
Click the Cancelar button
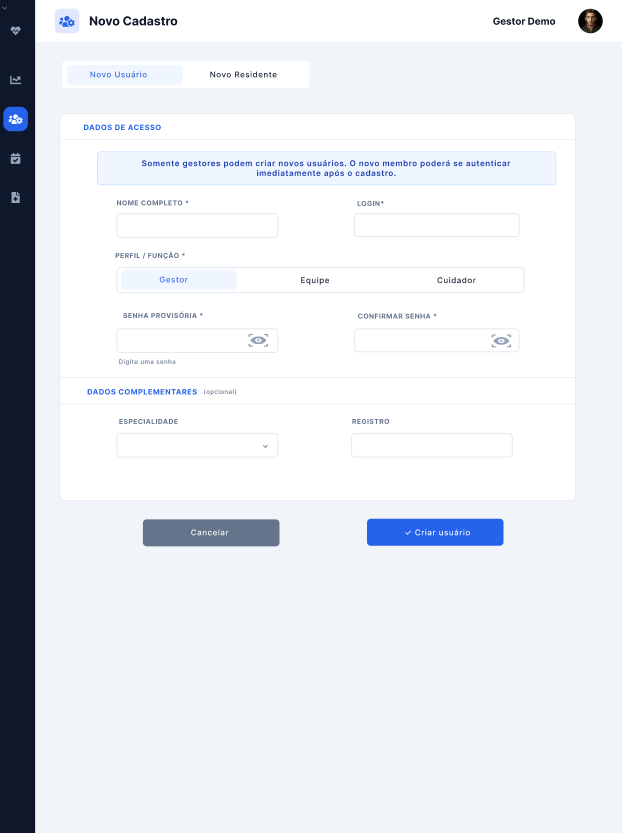point(211,532)
